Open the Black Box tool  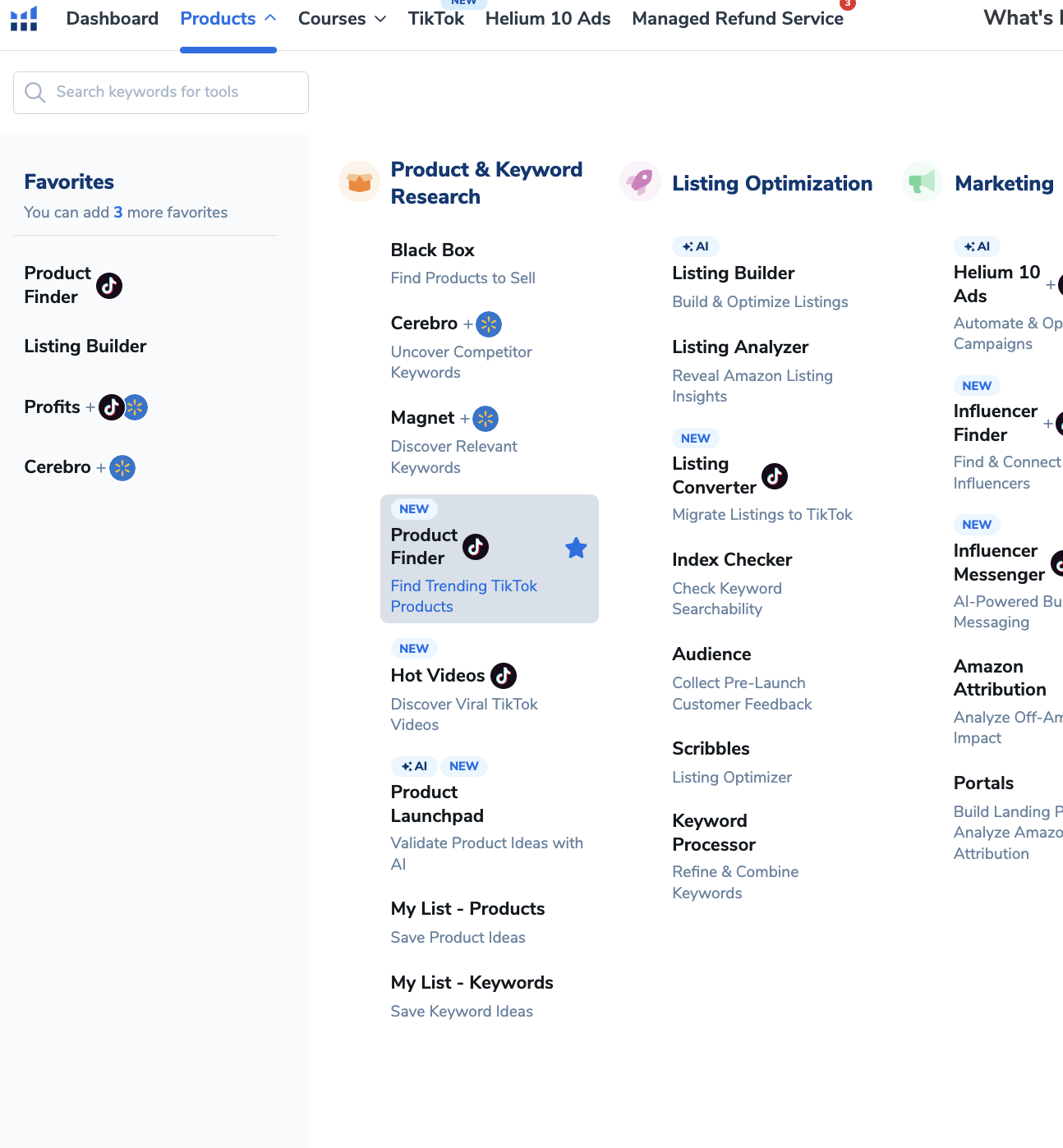(433, 250)
